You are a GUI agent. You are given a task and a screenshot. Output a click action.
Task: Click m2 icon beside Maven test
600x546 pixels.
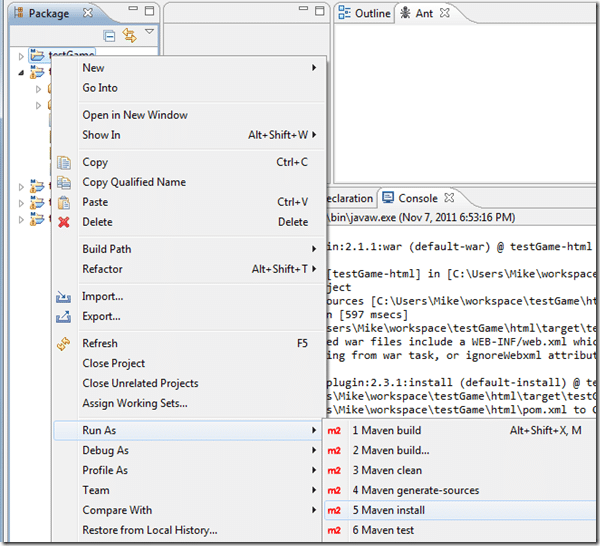(x=334, y=530)
